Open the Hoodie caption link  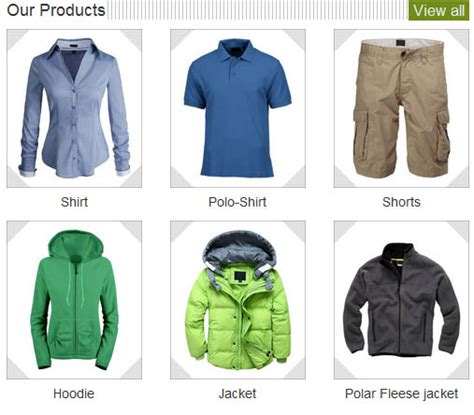[x=74, y=394]
